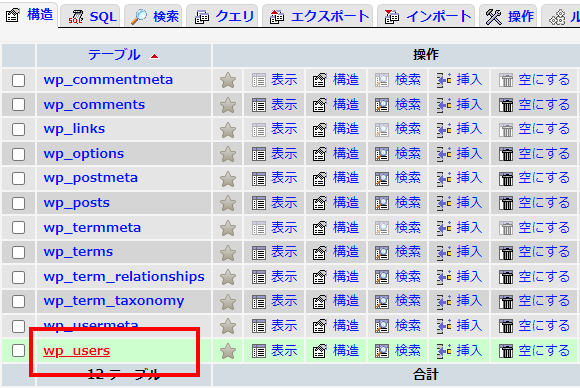The width and height of the screenshot is (580, 388).
Task: Switch to the エクスポート tab
Action: (x=319, y=17)
